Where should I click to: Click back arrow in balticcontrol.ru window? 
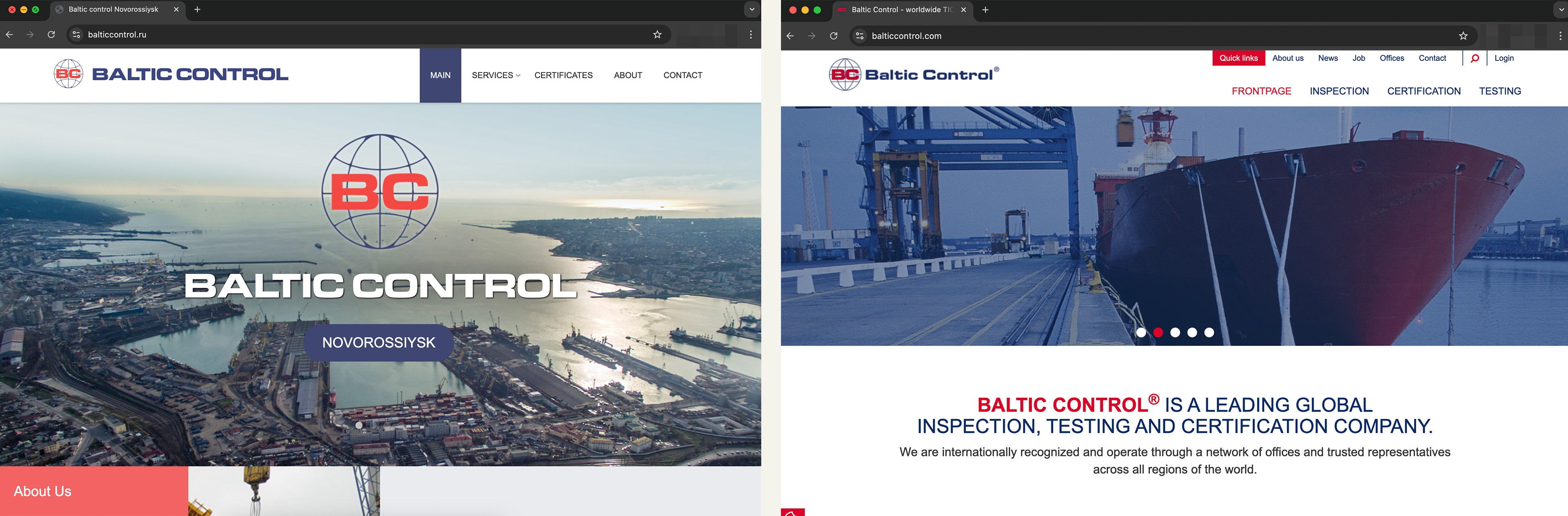click(9, 35)
